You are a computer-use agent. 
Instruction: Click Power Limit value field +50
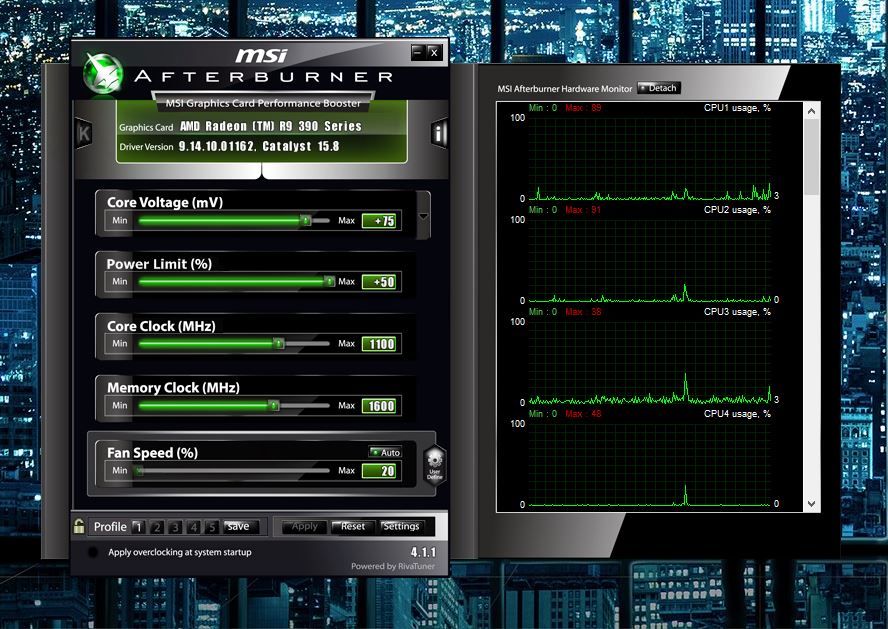(x=379, y=282)
